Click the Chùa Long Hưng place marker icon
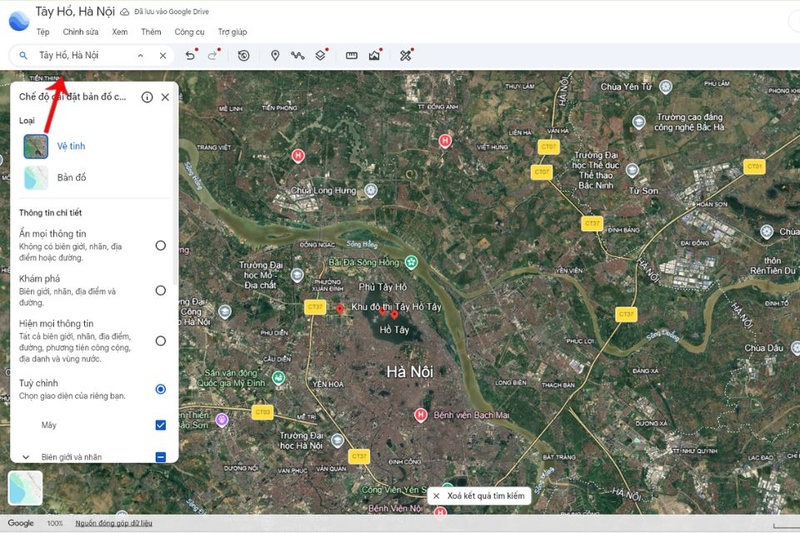 pyautogui.click(x=371, y=191)
